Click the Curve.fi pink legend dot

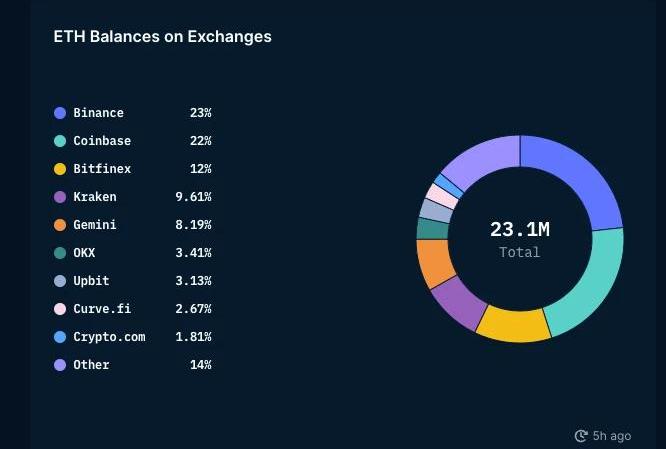(x=60, y=309)
